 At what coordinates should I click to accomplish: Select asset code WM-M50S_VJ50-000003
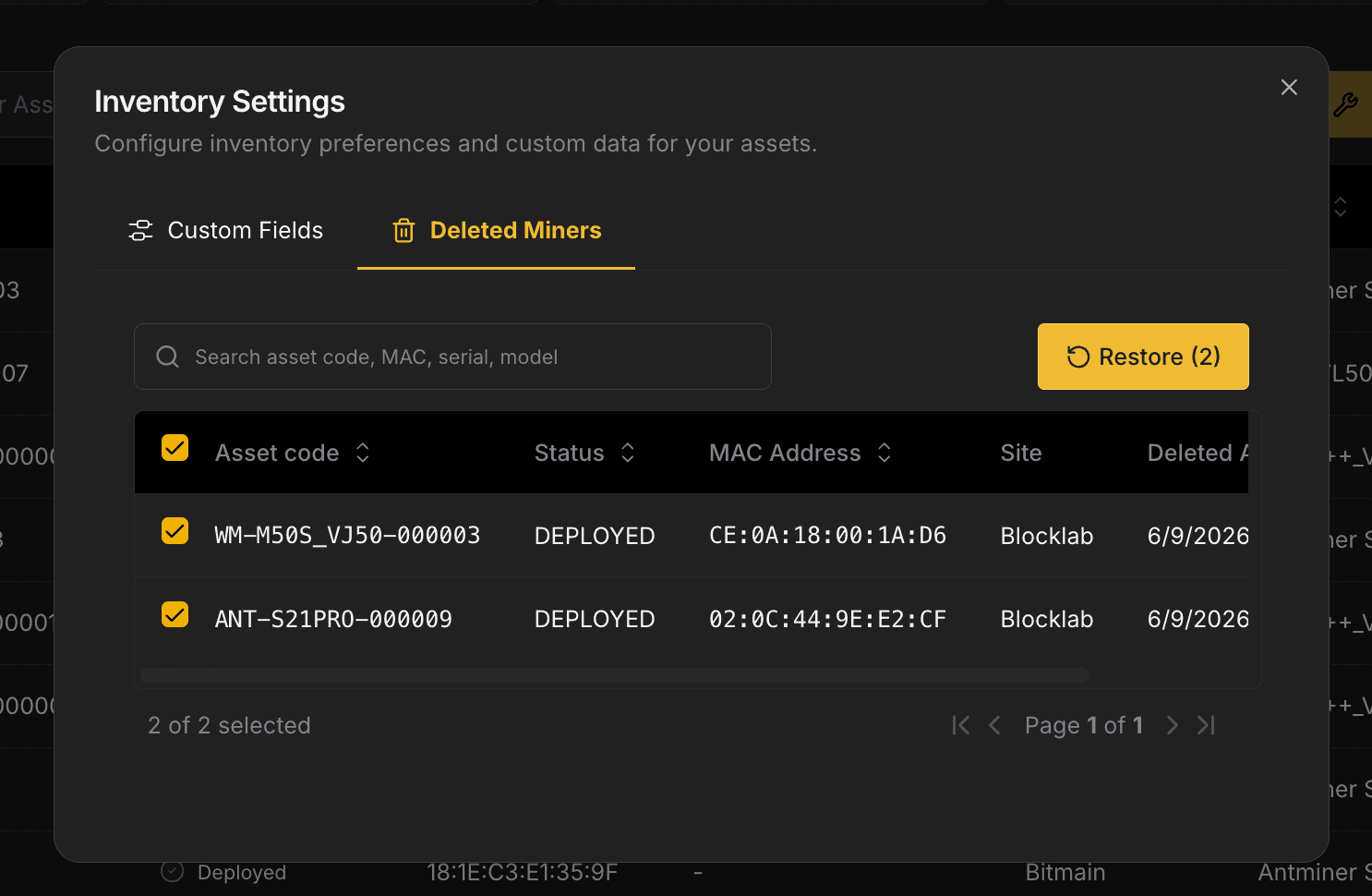(x=347, y=536)
